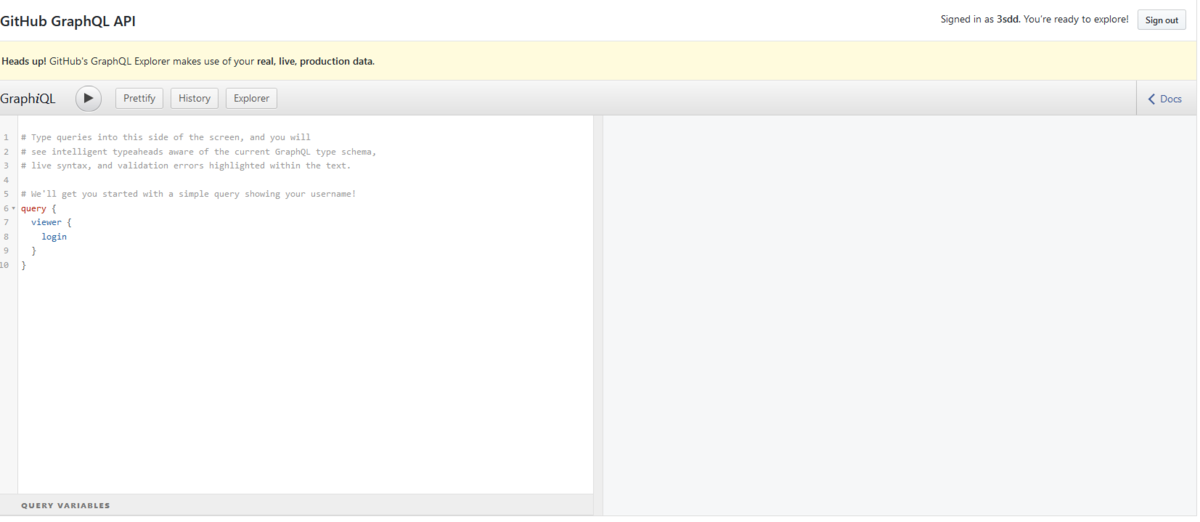Open the History panel
Viewport: 1200px width, 522px height.
194,98
